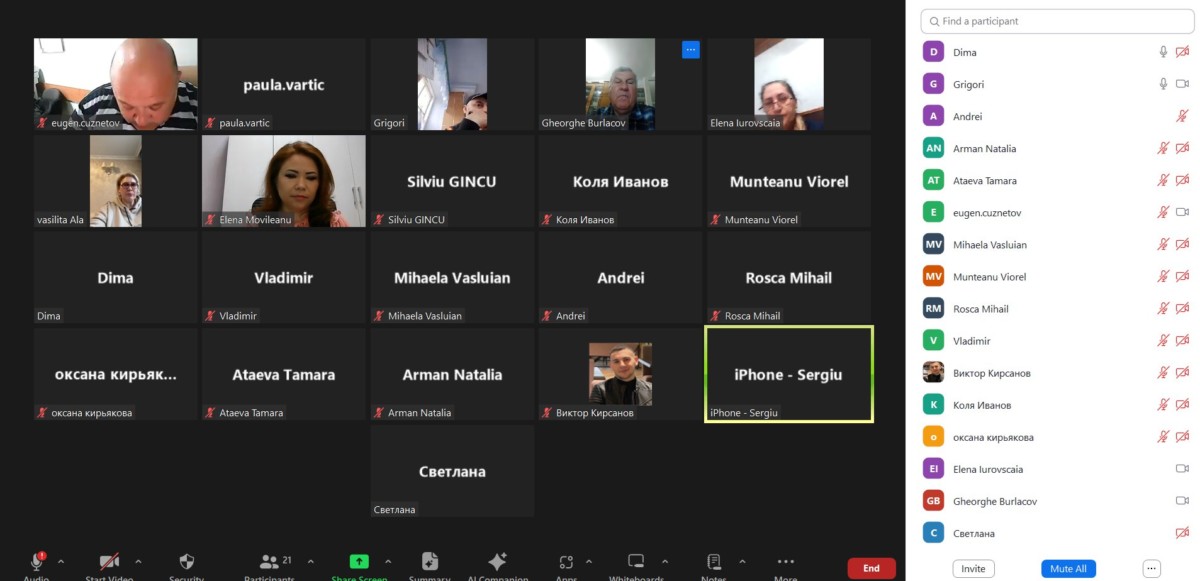Viewport: 1200px width, 581px height.
Task: Toggle eugen.cuznetov's camera icon in list
Action: click(1182, 212)
